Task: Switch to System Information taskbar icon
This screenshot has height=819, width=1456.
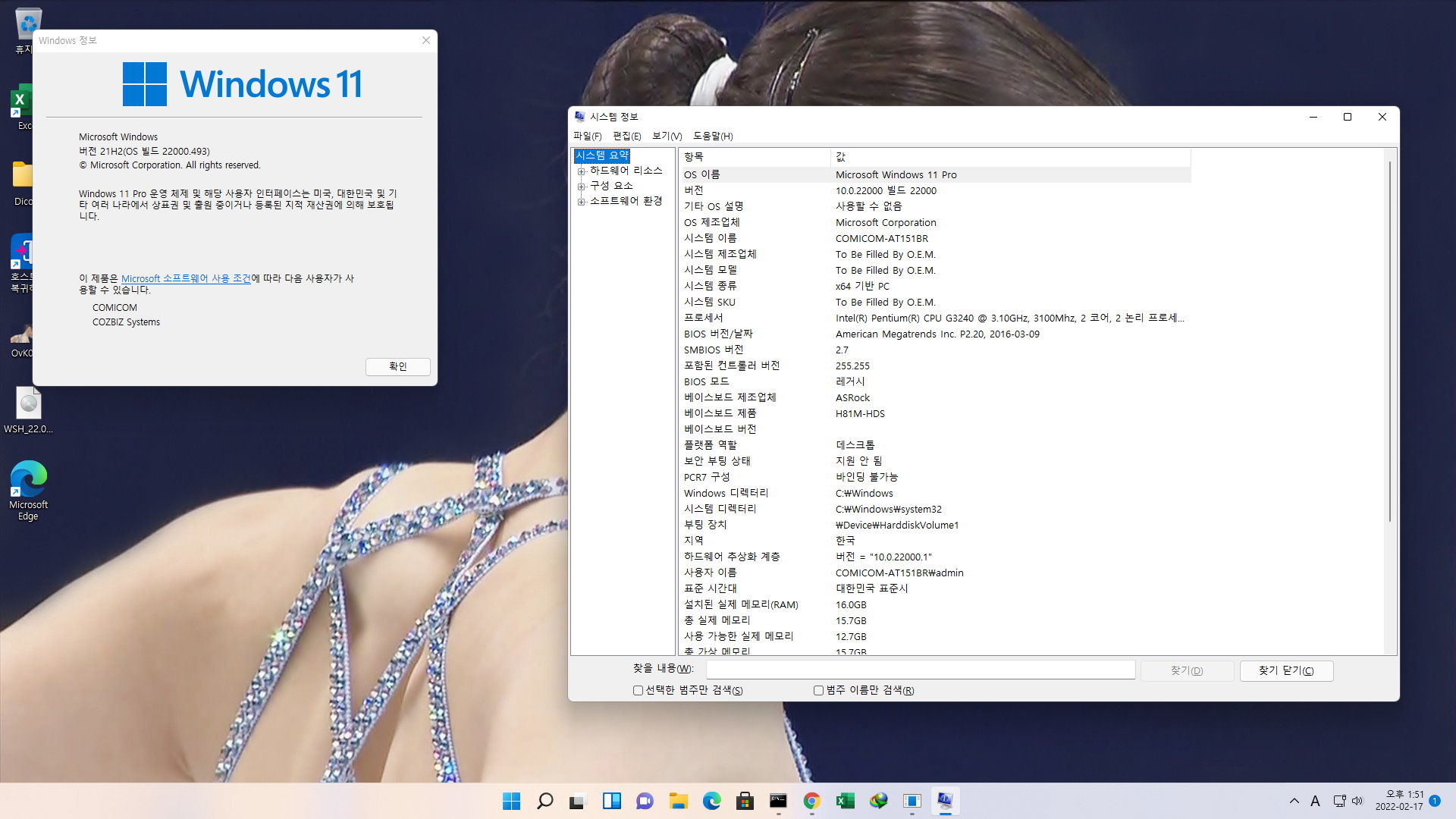Action: coord(945,801)
